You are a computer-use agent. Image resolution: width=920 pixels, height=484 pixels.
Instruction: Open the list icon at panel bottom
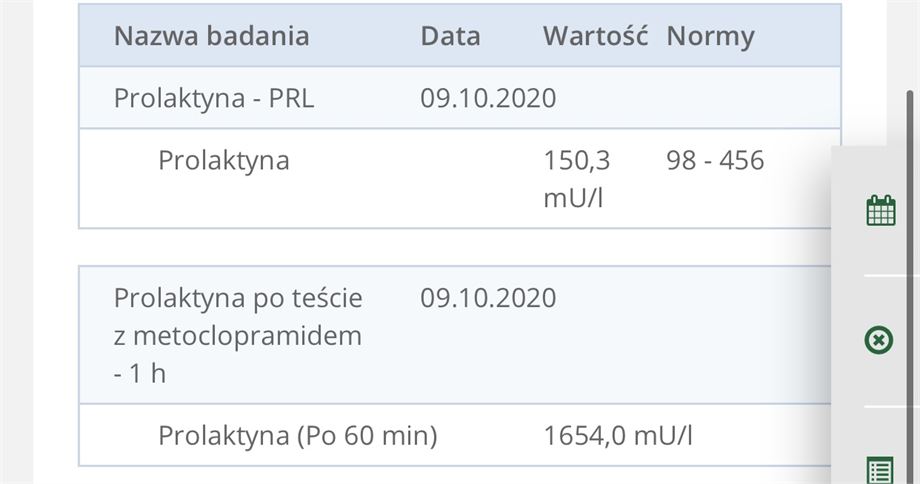click(x=880, y=470)
